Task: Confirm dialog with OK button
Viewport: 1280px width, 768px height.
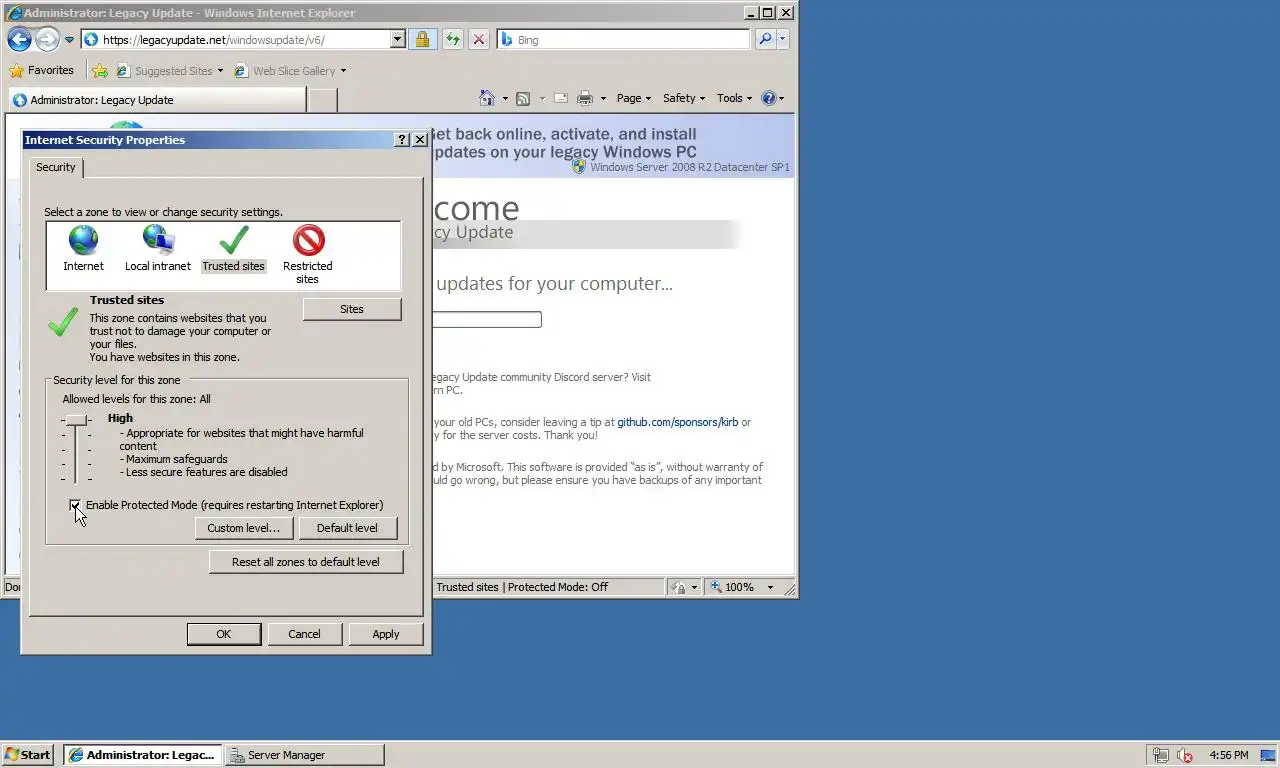Action: click(224, 634)
